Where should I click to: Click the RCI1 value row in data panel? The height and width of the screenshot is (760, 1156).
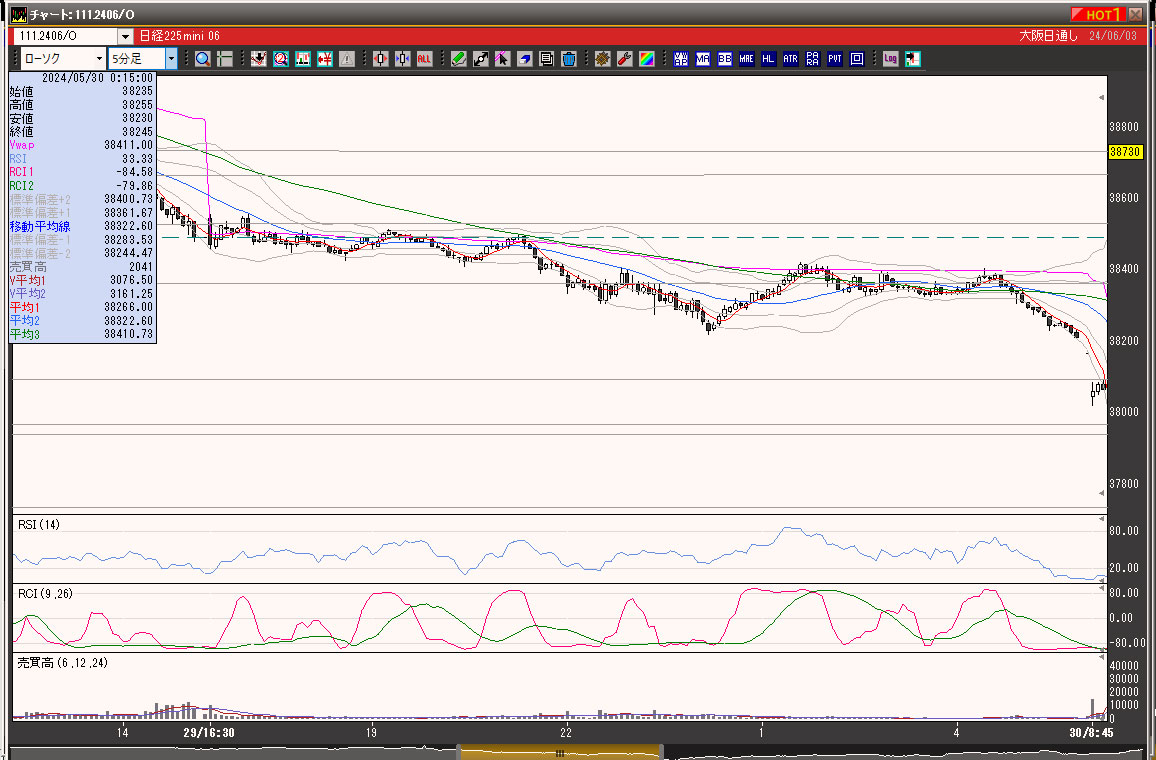coord(82,172)
